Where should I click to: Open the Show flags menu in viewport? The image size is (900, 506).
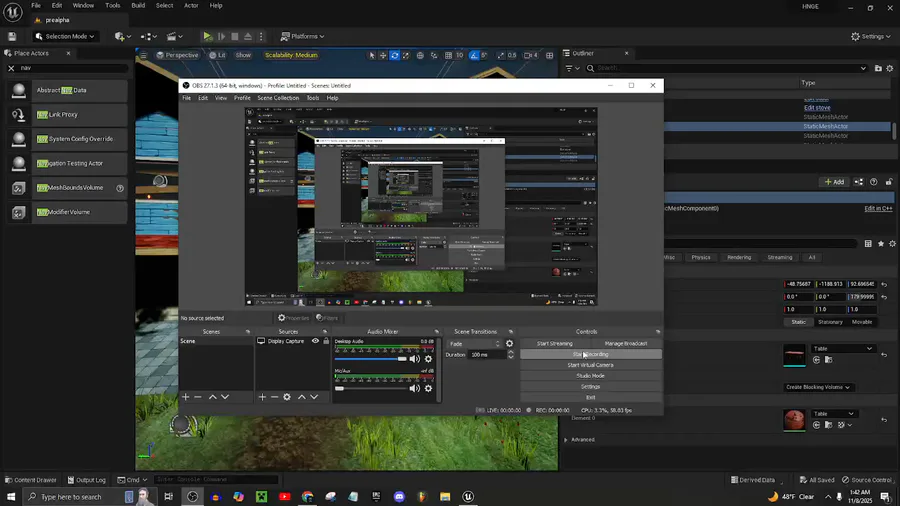(243, 55)
